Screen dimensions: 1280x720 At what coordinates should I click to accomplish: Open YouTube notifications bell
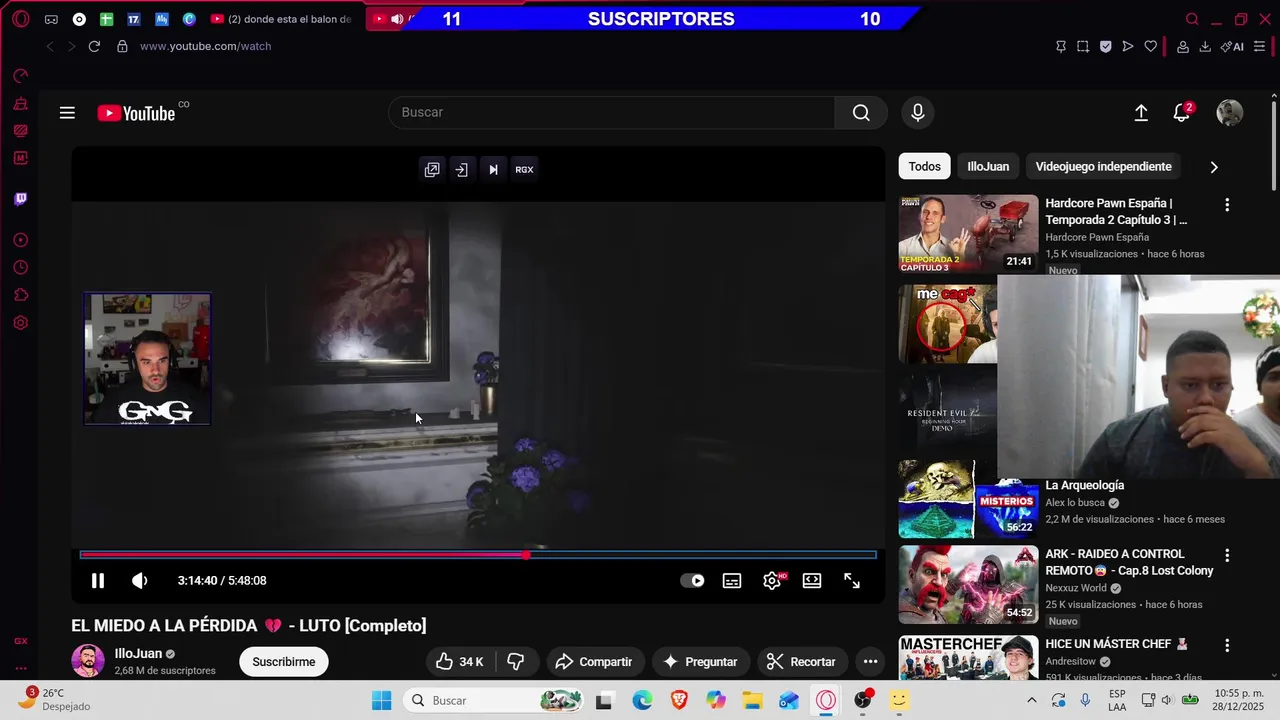[x=1182, y=113]
